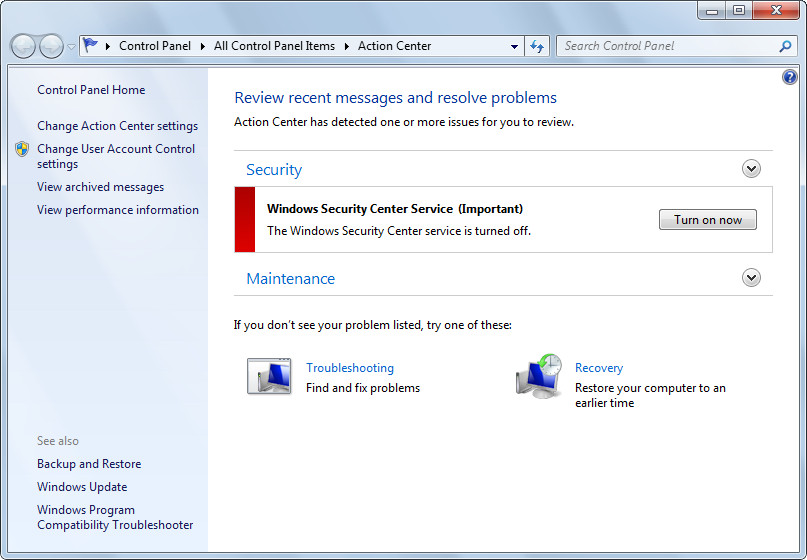Minimize the Action Center window
This screenshot has height=560, width=807.
pos(712,11)
